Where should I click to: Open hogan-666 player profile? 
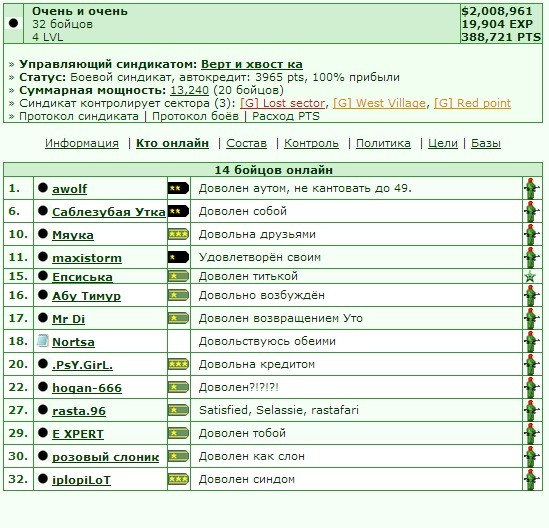87,388
